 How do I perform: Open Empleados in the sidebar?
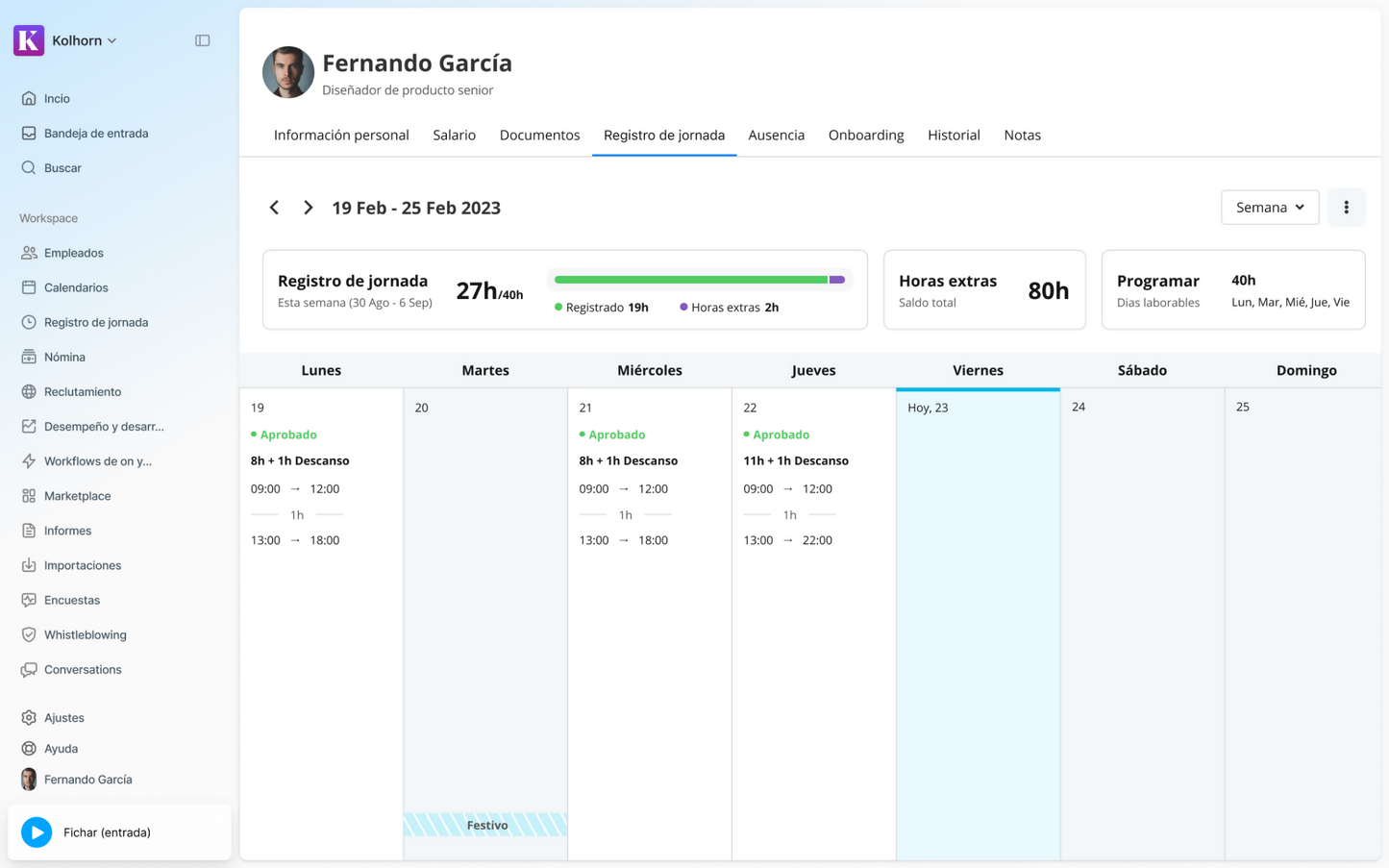[73, 253]
